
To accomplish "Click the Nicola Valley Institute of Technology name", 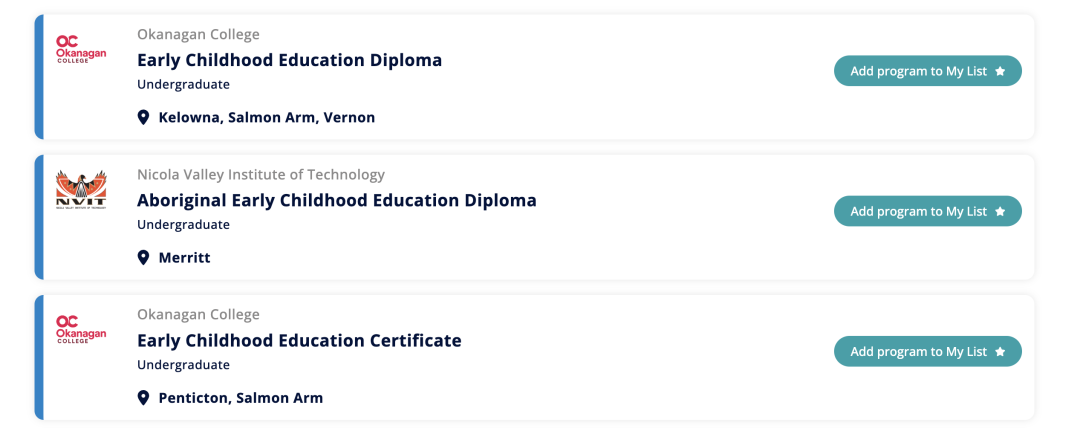I will [261, 175].
